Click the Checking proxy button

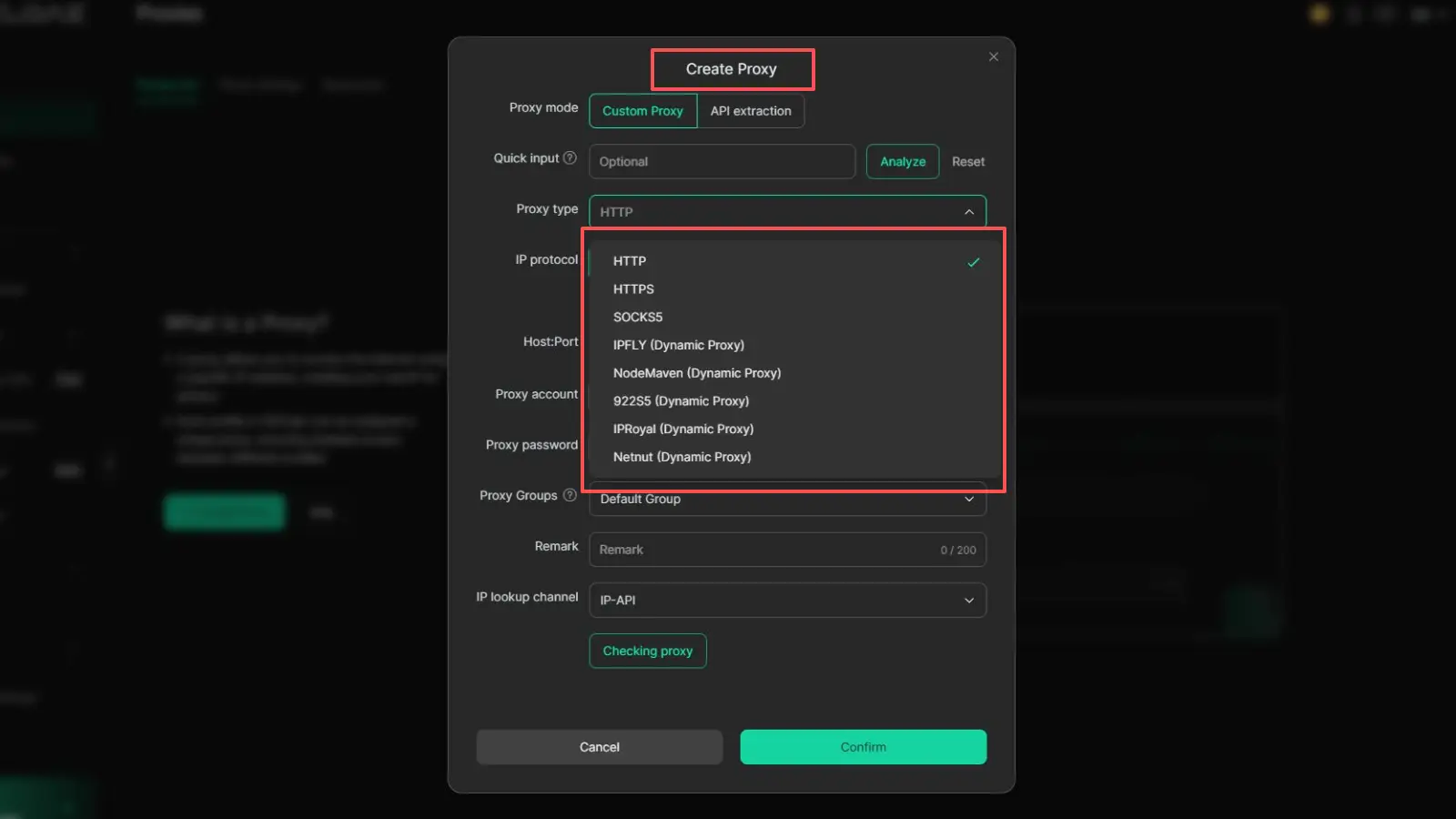(x=648, y=651)
